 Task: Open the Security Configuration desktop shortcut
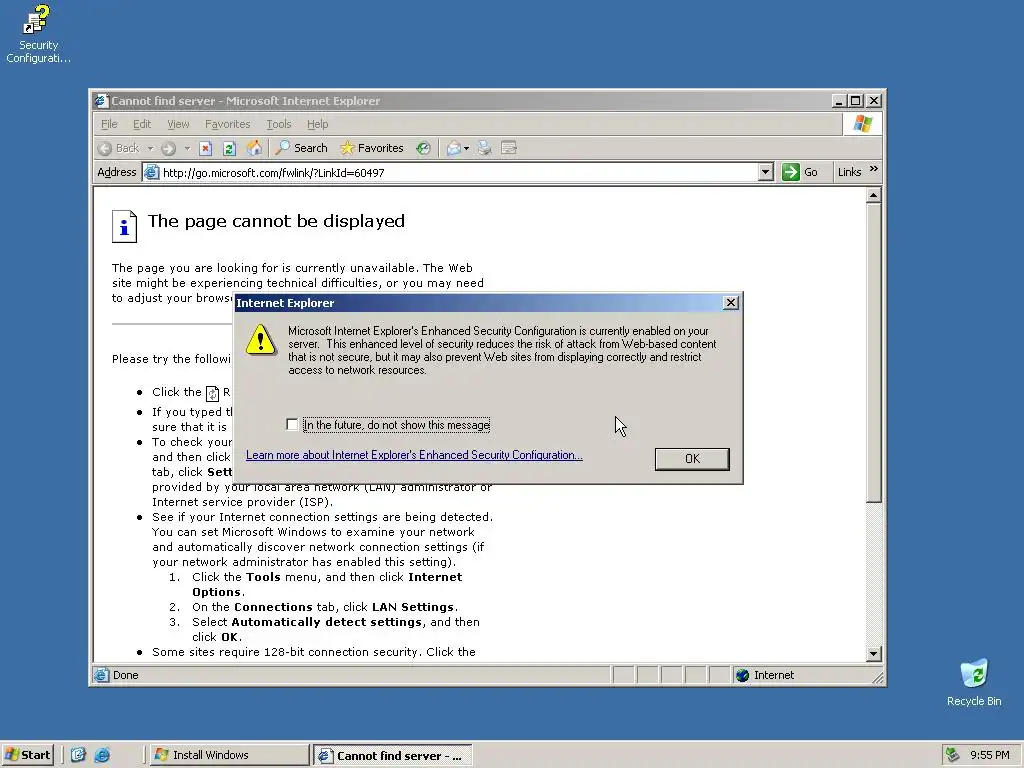pos(37,34)
